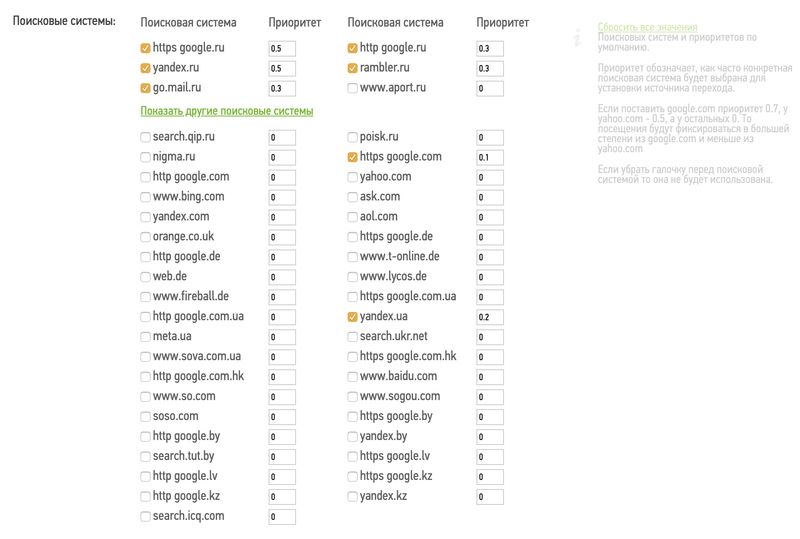The width and height of the screenshot is (800, 539).
Task: Select the priority field of https google.com
Action: [x=490, y=157]
